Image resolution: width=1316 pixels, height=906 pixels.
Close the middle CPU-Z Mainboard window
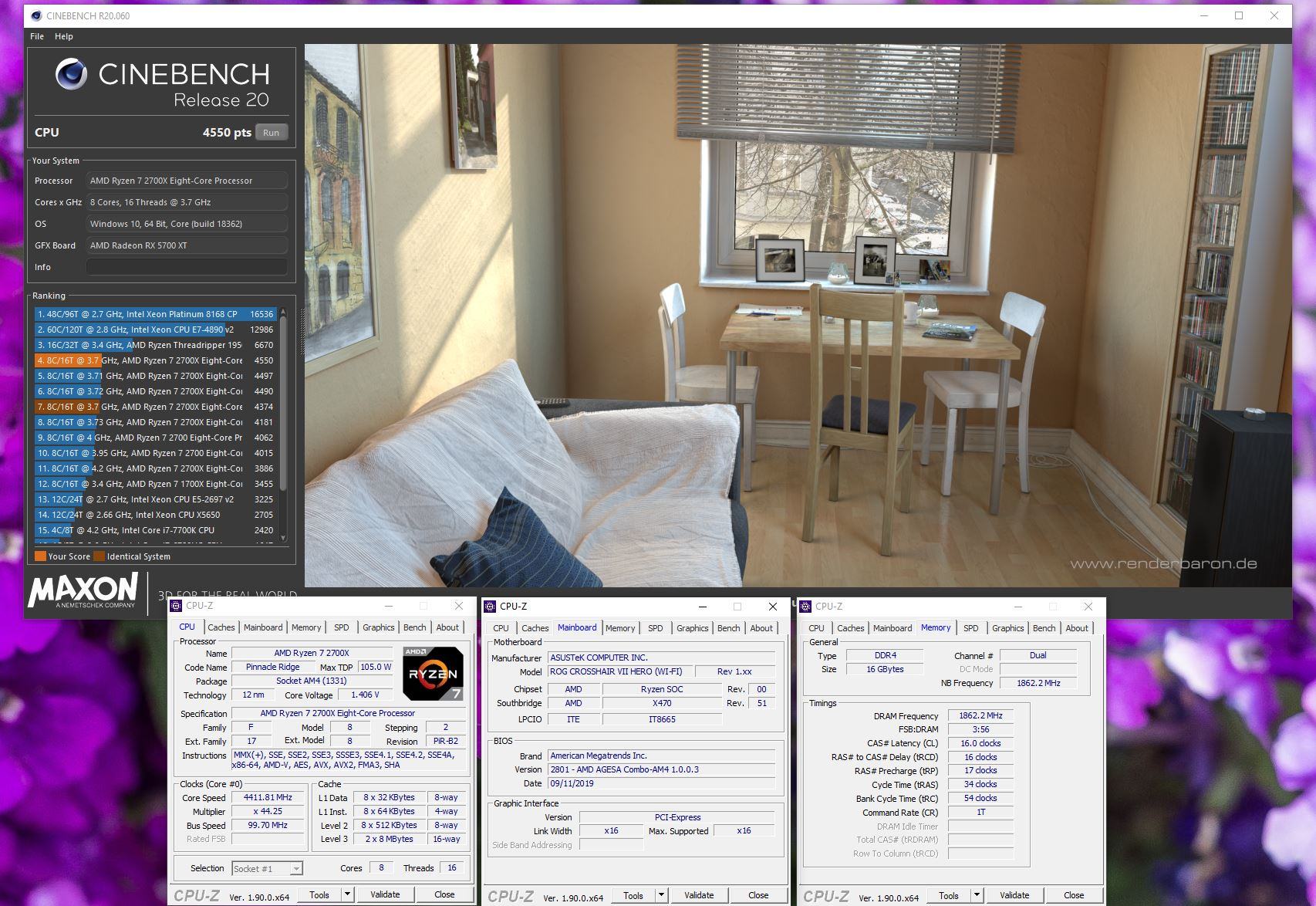click(x=773, y=607)
